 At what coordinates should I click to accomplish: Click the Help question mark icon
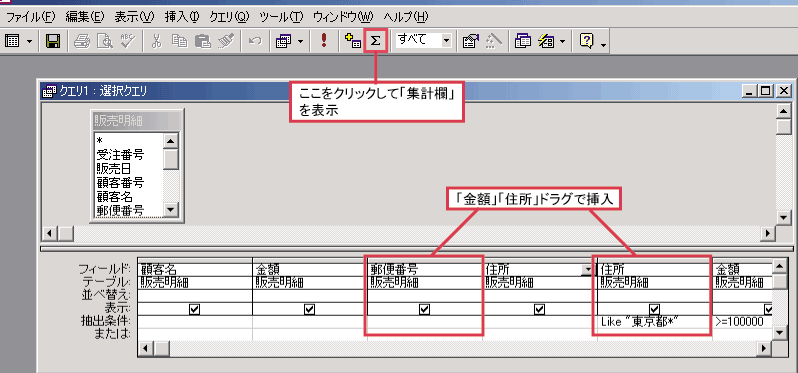tap(587, 41)
